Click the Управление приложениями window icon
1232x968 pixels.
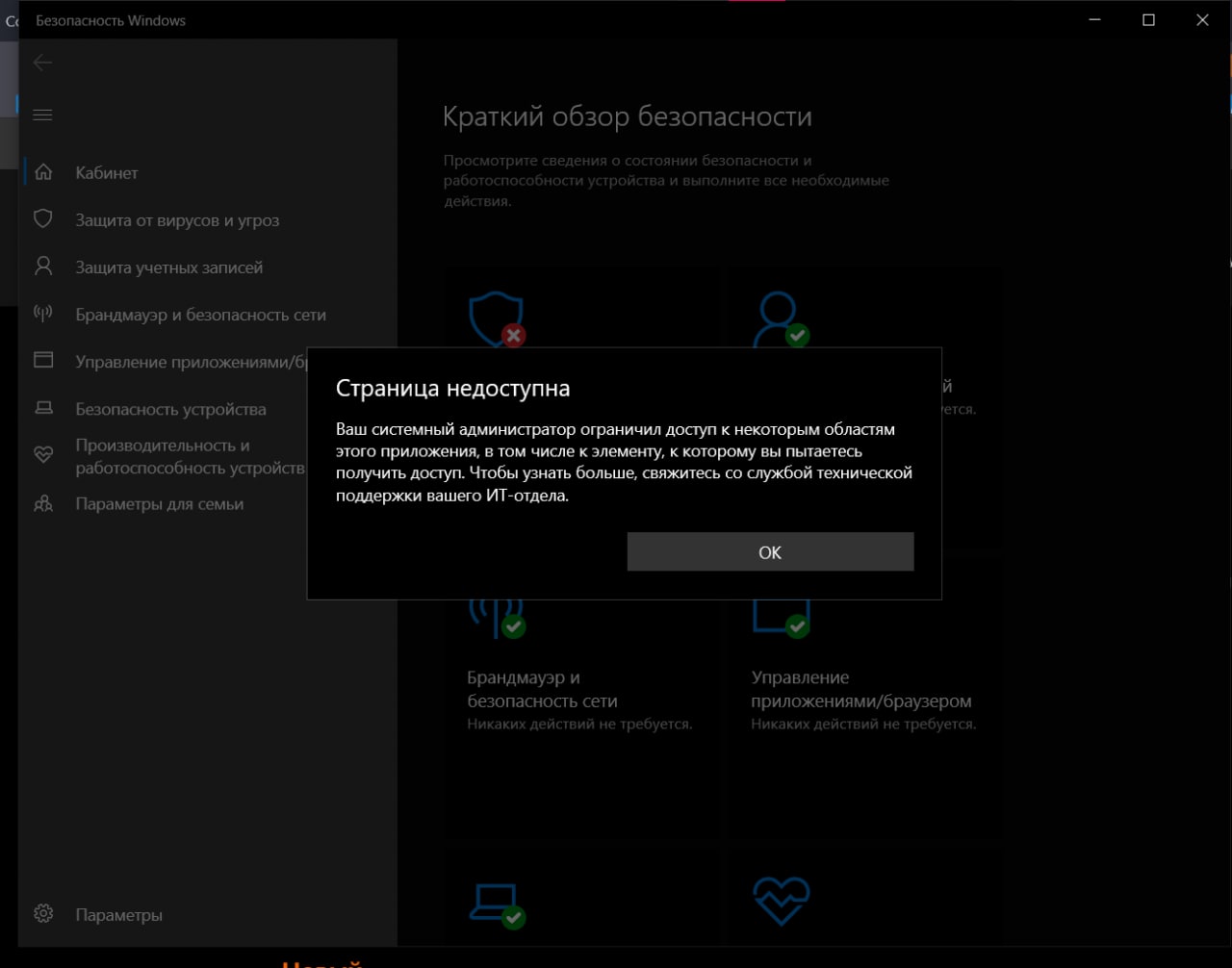pos(43,361)
